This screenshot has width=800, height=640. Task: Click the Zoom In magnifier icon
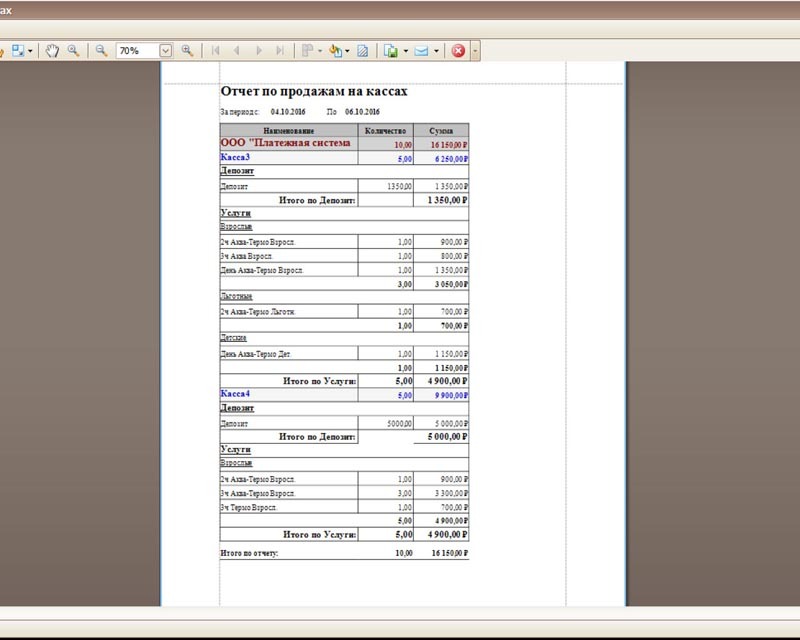click(x=187, y=50)
